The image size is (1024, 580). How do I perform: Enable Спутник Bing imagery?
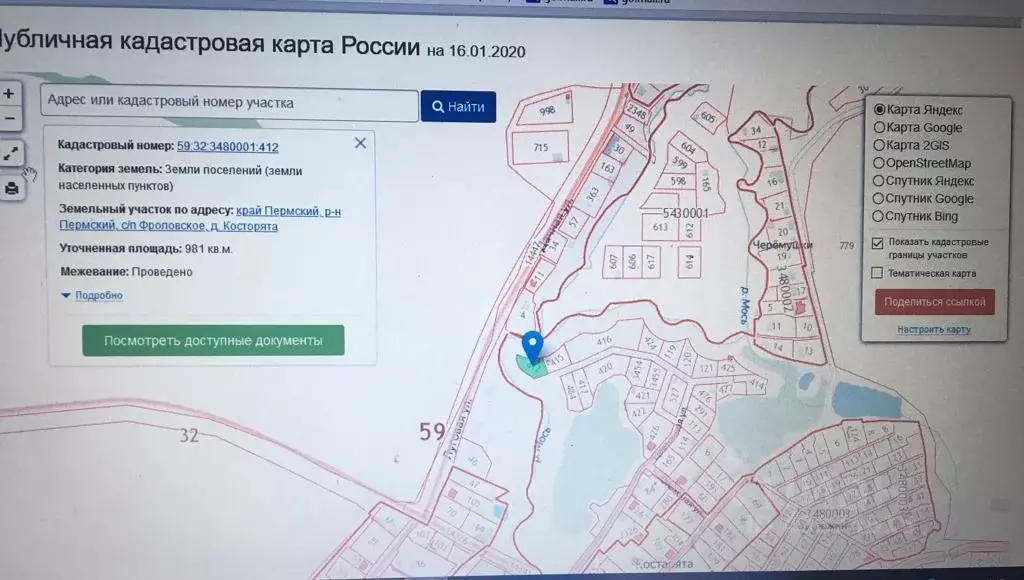pos(879,216)
